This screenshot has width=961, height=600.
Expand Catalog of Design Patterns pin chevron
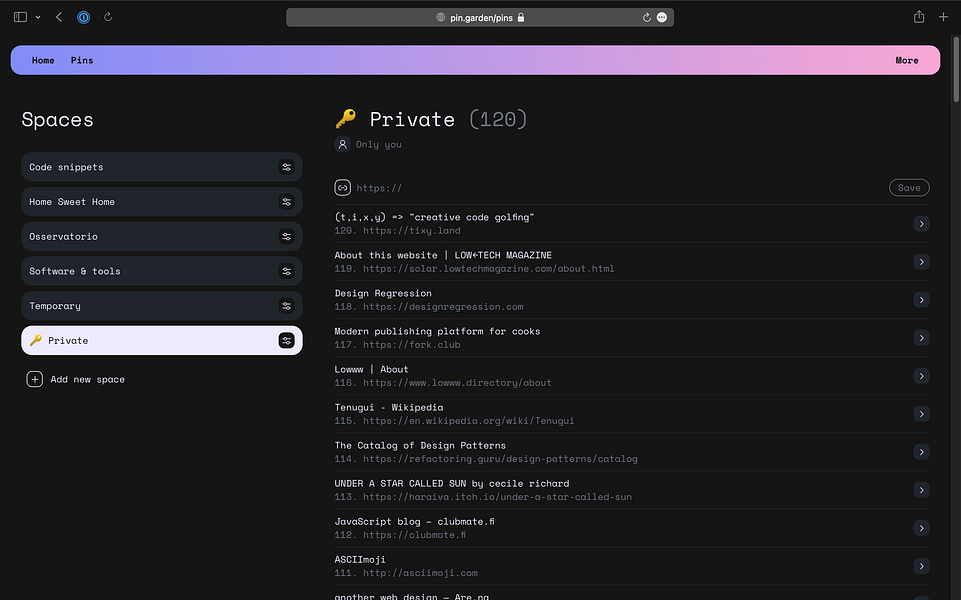tap(921, 452)
